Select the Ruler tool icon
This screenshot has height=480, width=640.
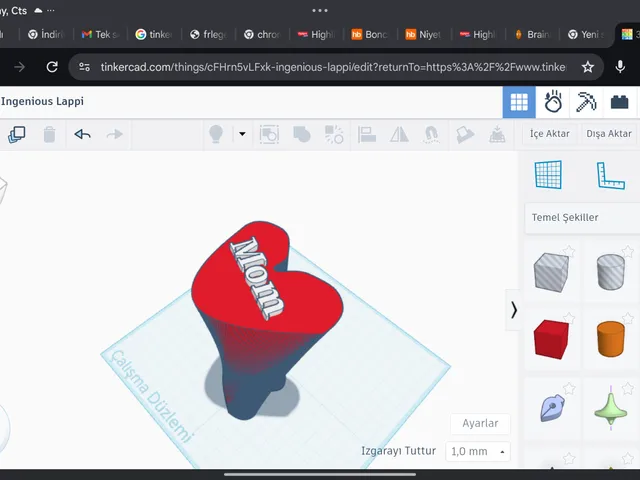pos(611,176)
